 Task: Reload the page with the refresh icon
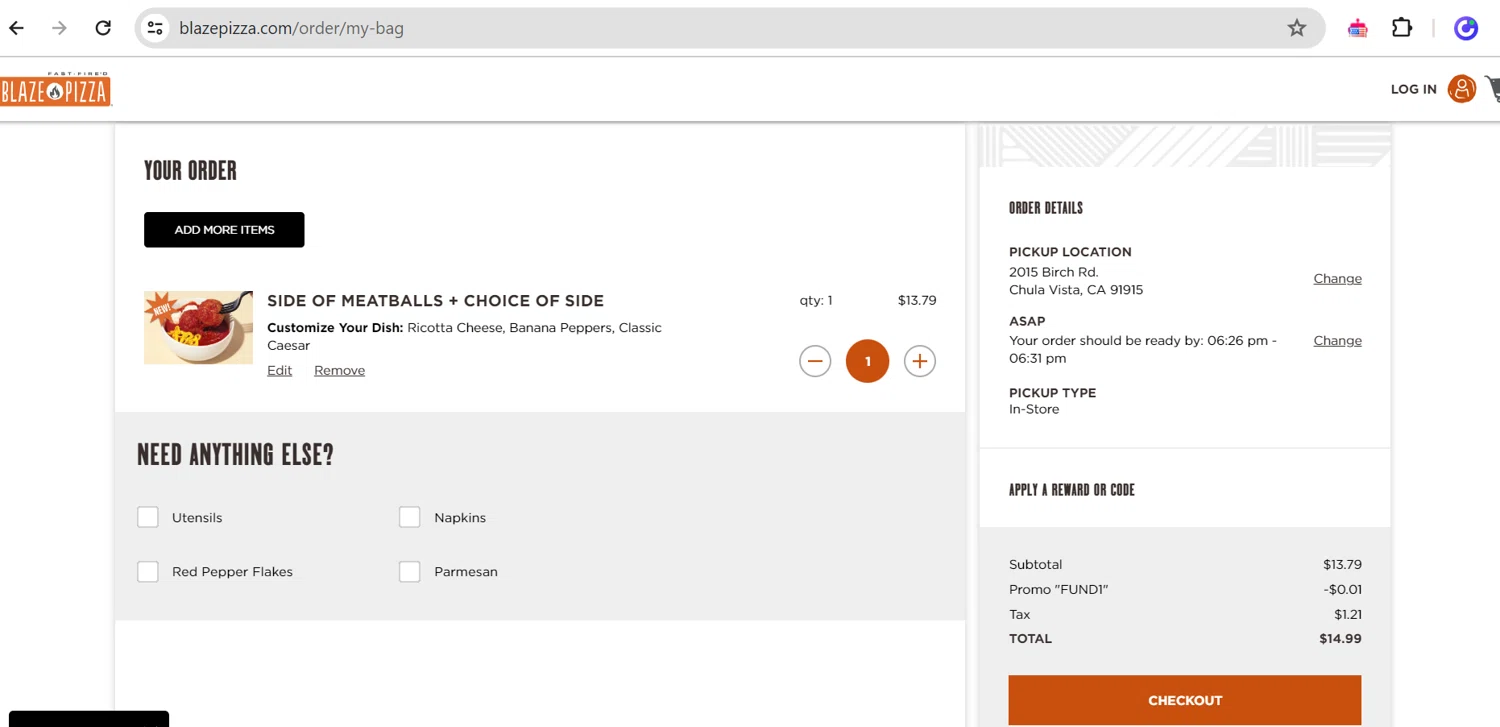click(x=103, y=28)
